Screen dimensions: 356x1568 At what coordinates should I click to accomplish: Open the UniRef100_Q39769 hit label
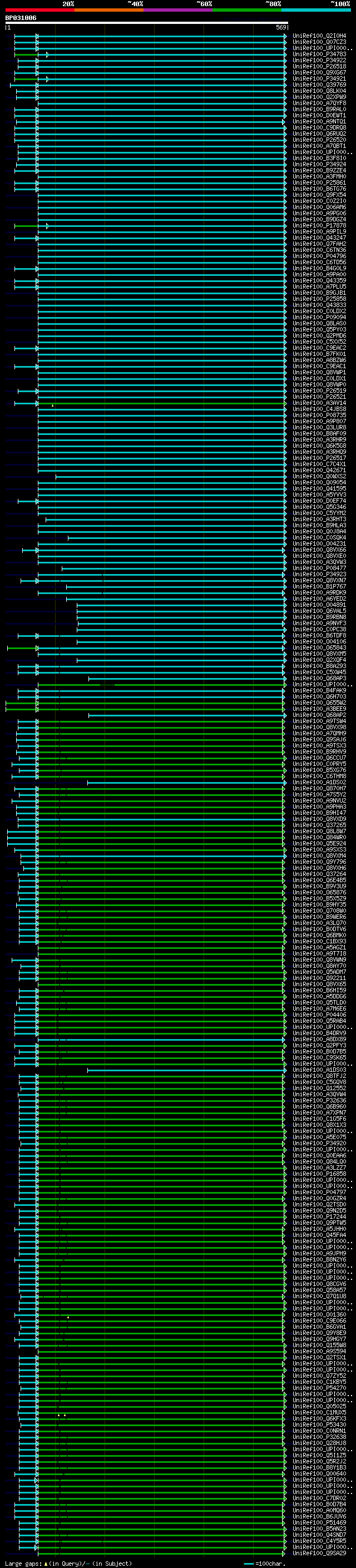click(319, 85)
